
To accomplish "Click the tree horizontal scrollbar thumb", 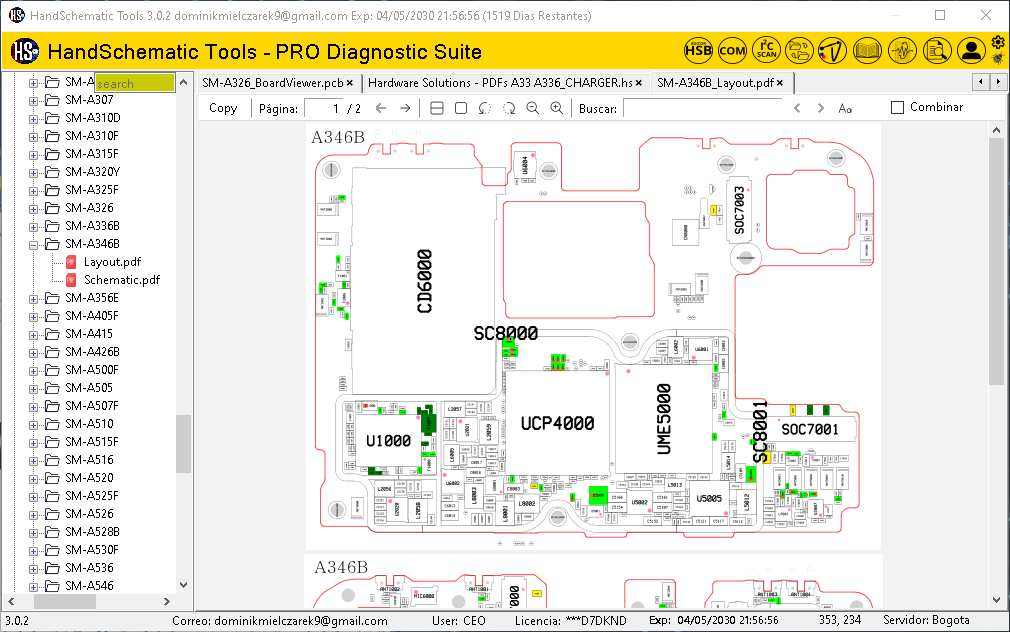I will (x=64, y=601).
